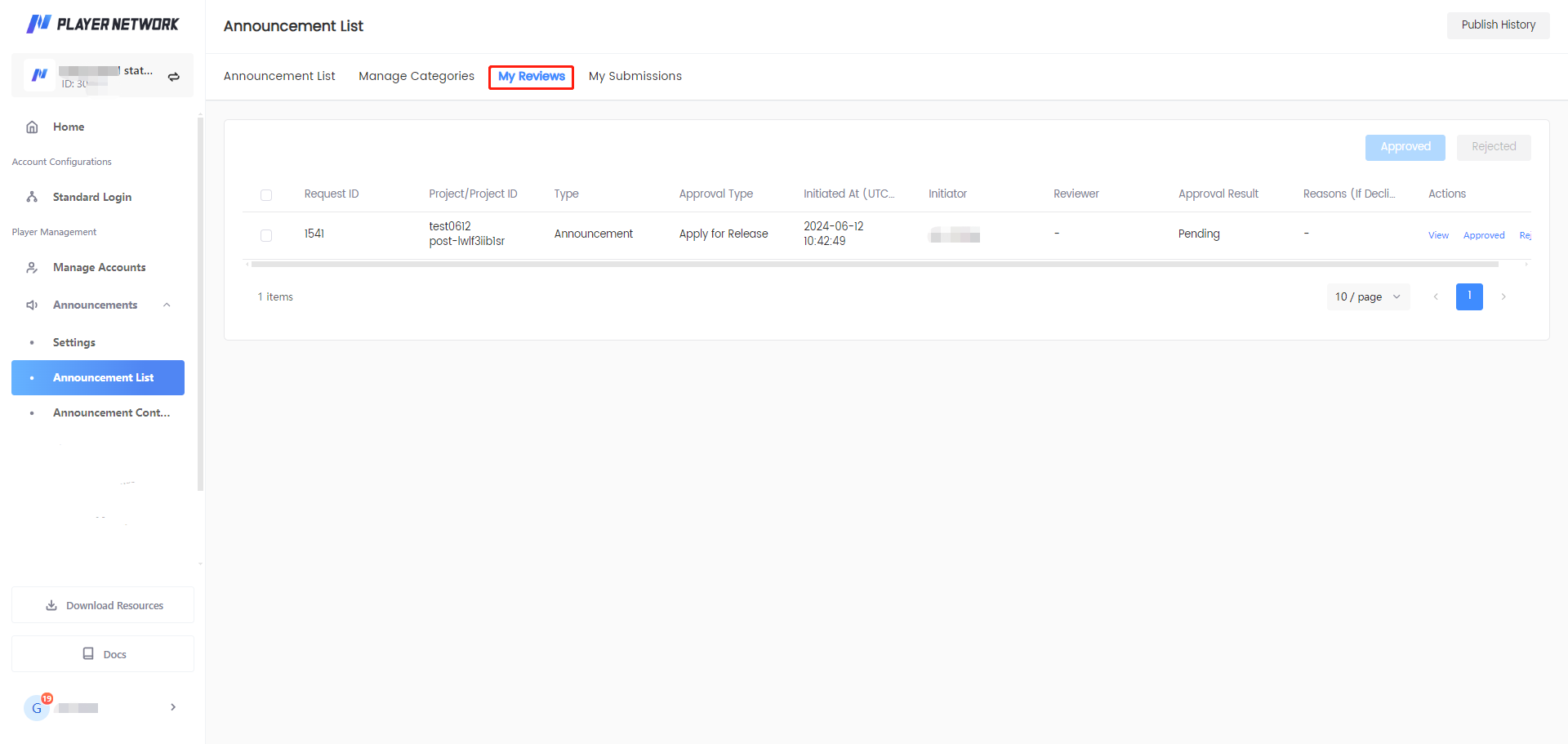Viewport: 1568px width, 744px height.
Task: Go to pagination page 1
Action: (x=1468, y=297)
